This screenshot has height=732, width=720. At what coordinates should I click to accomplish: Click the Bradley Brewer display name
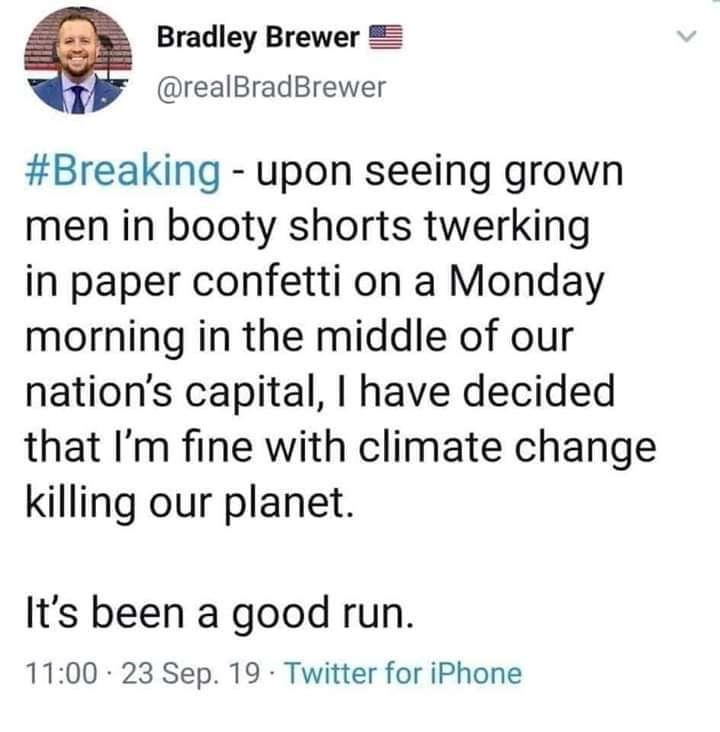click(x=258, y=37)
